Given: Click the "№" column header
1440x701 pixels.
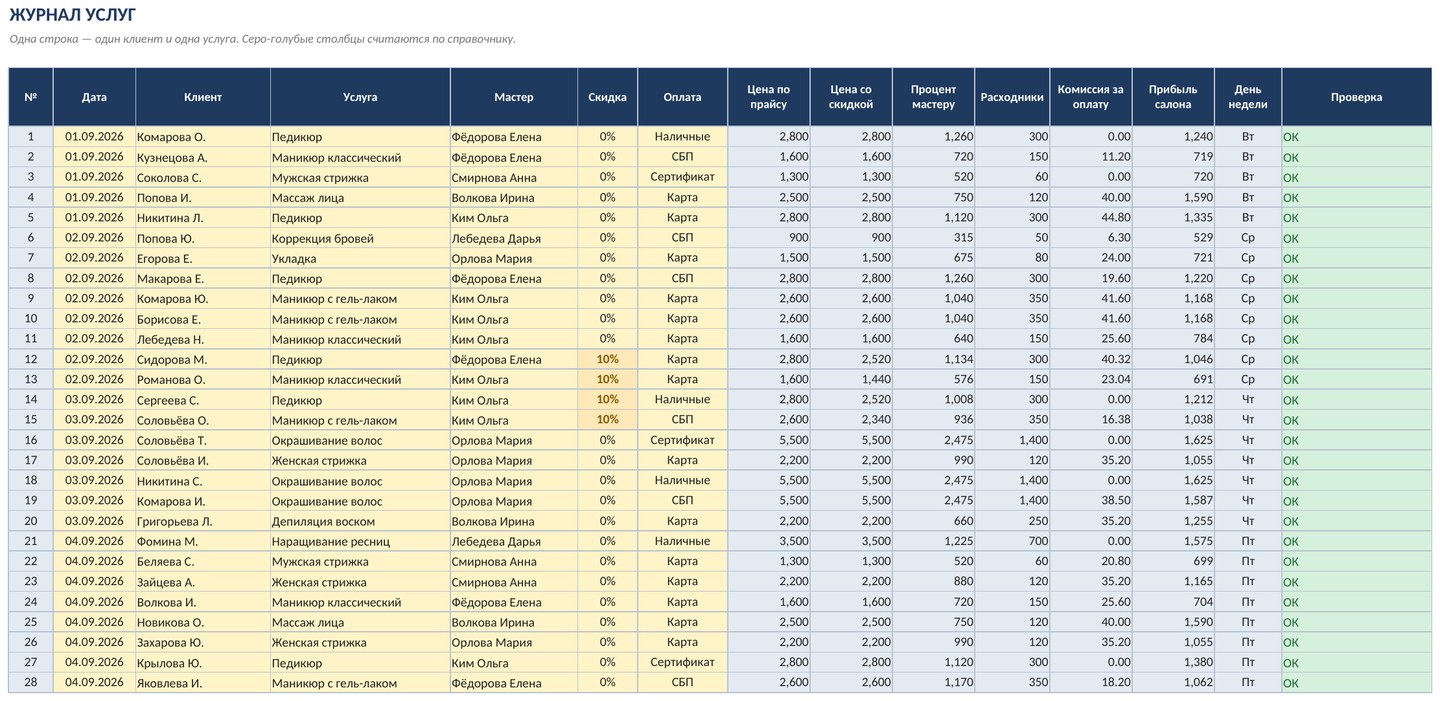Looking at the screenshot, I should coord(31,97).
